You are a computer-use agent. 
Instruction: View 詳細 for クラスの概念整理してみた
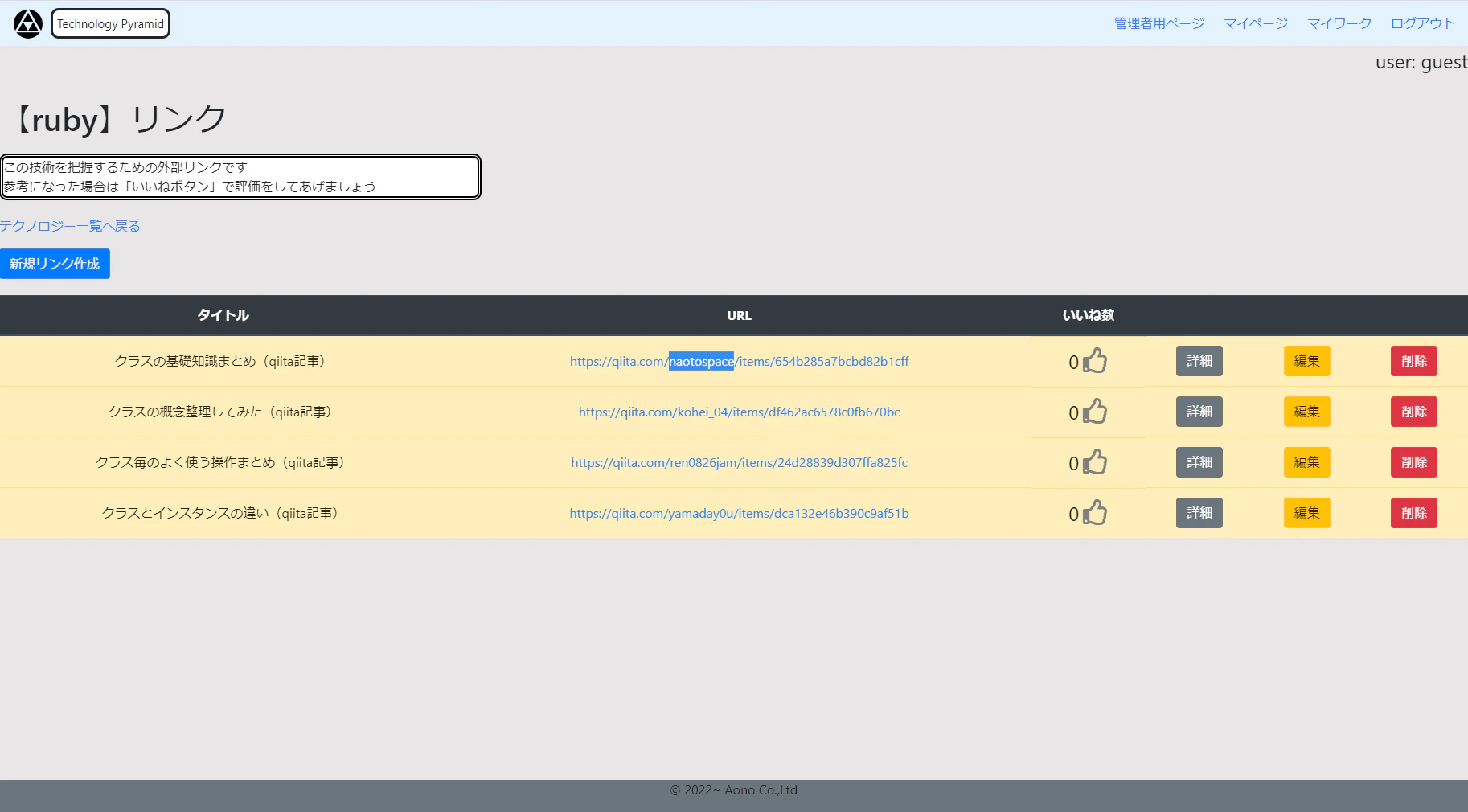tap(1199, 412)
